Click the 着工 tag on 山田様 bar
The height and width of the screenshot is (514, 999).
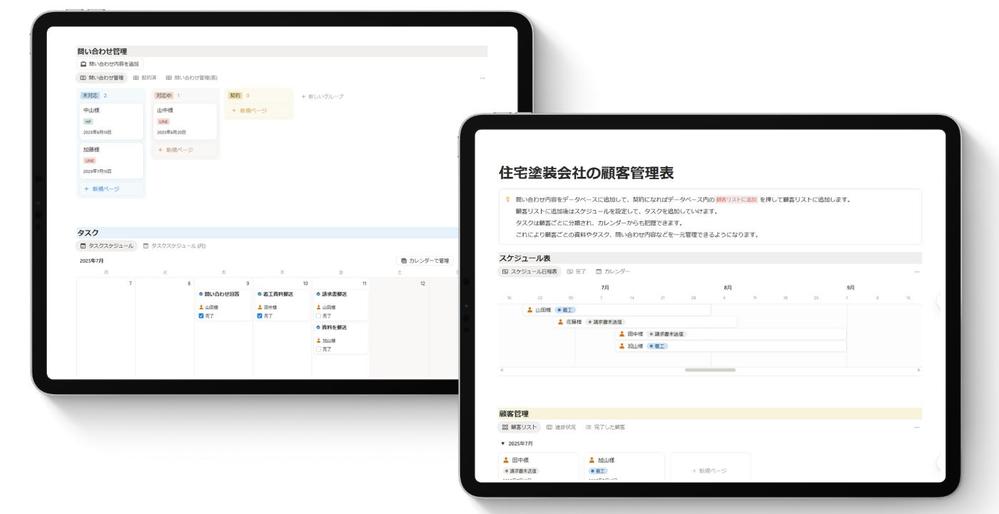pyautogui.click(x=565, y=310)
